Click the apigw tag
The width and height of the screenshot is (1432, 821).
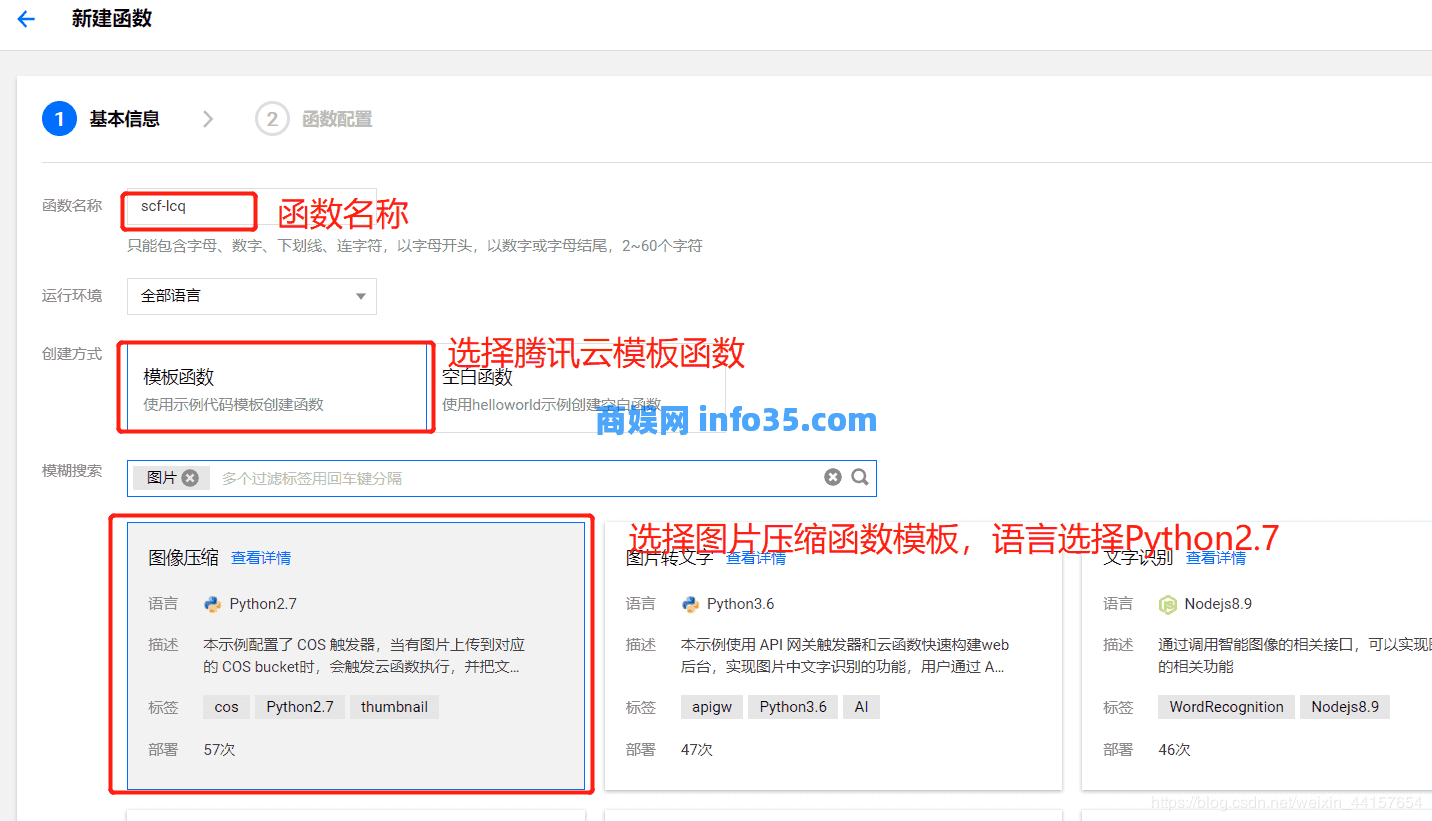[712, 707]
